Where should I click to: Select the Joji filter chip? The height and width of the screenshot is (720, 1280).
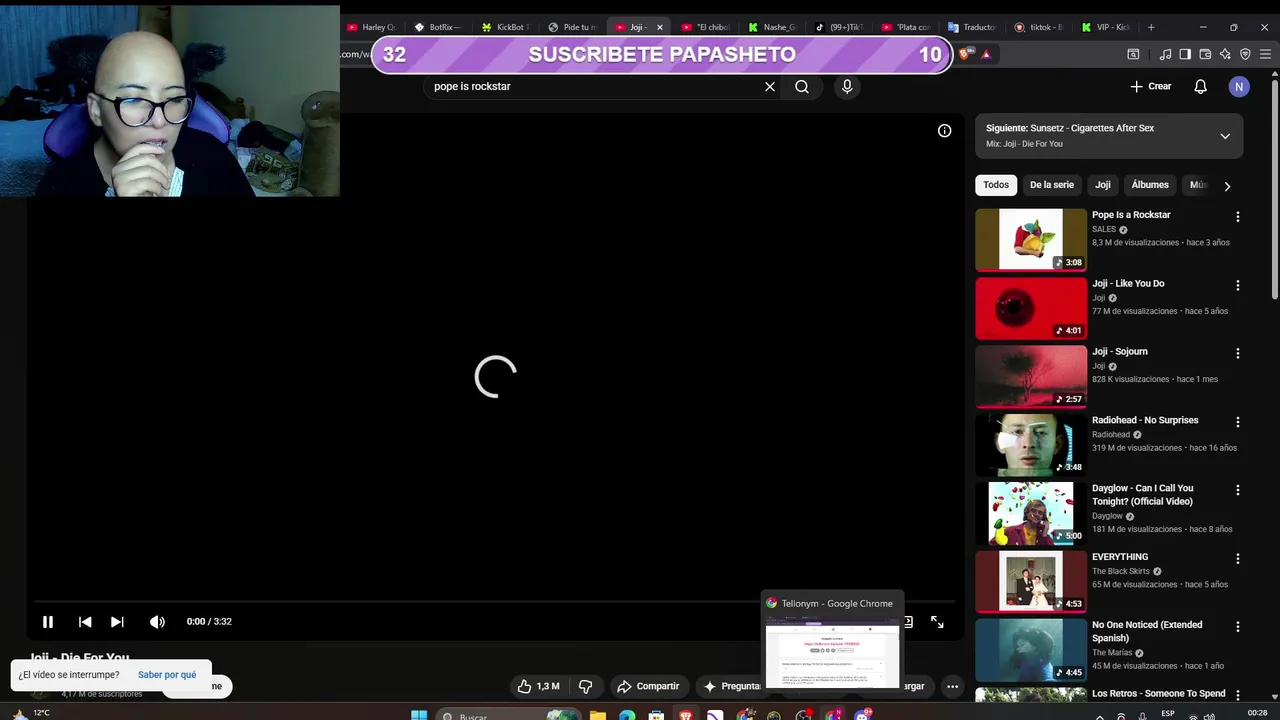(x=1102, y=185)
